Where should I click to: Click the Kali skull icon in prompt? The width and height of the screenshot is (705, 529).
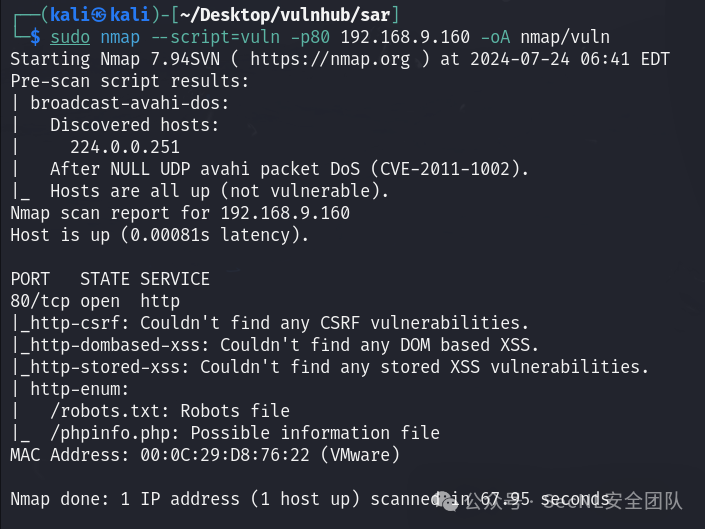point(99,15)
